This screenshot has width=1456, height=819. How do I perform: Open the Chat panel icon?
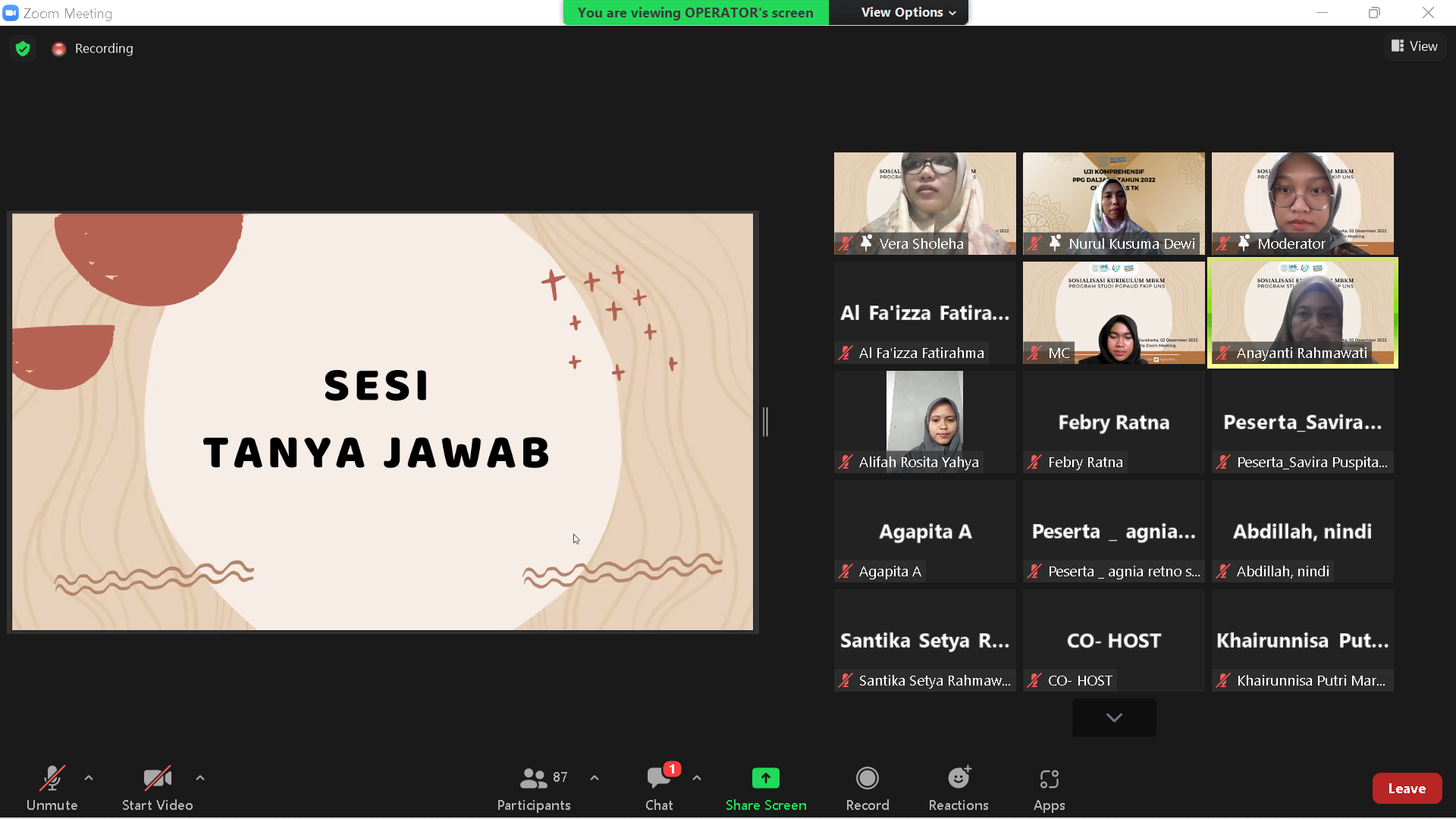[x=658, y=779]
